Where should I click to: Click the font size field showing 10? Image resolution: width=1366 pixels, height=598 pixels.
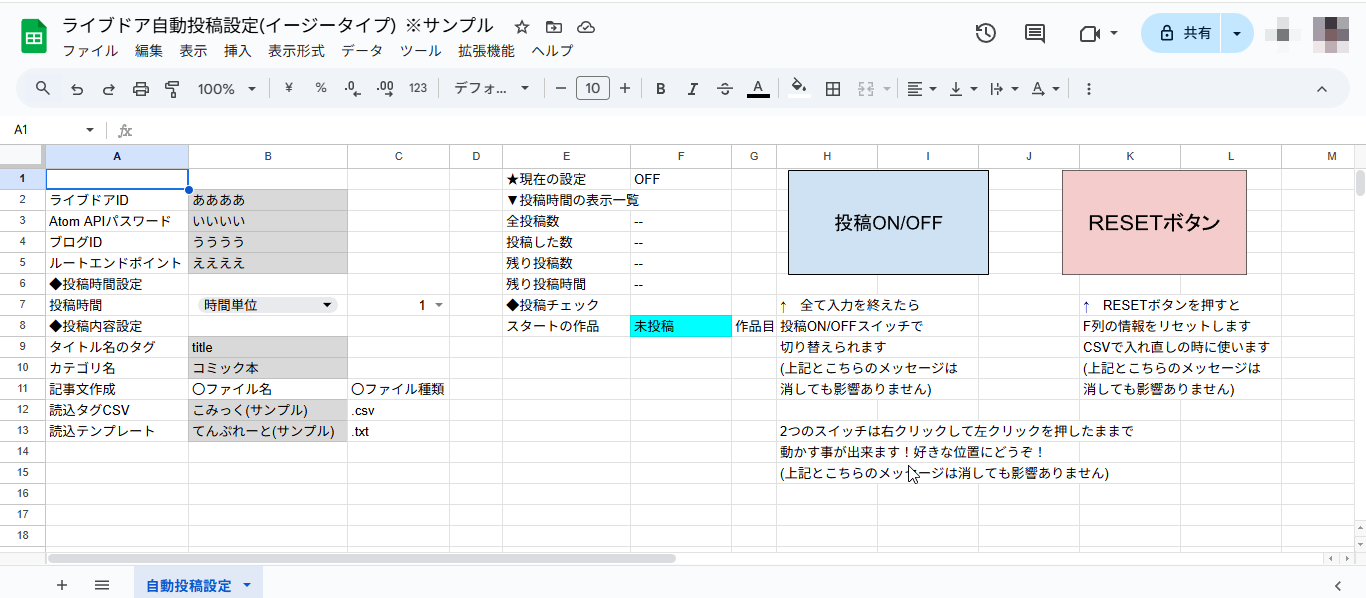pyautogui.click(x=593, y=88)
